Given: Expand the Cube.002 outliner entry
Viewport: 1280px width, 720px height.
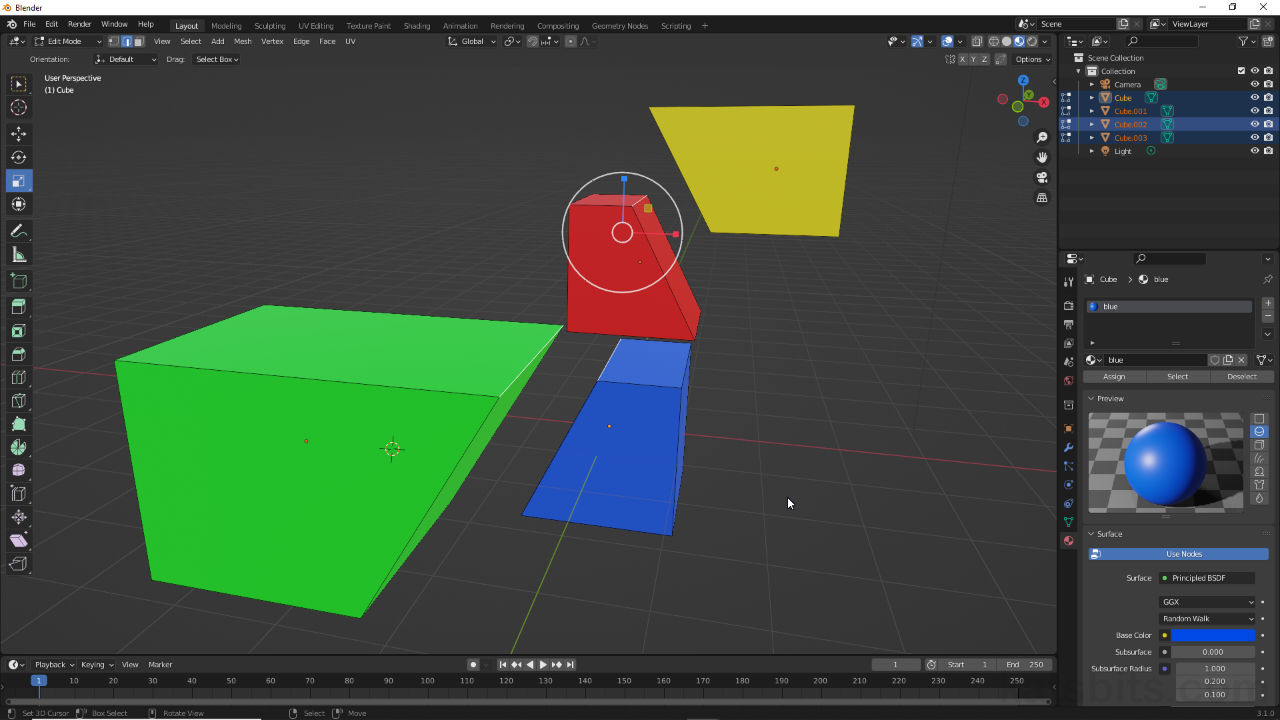Looking at the screenshot, I should click(1092, 124).
